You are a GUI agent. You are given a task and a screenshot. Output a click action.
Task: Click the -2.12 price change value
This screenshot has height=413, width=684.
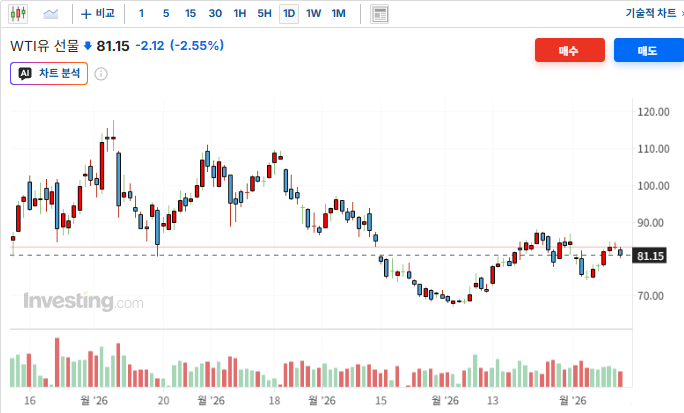(150, 45)
